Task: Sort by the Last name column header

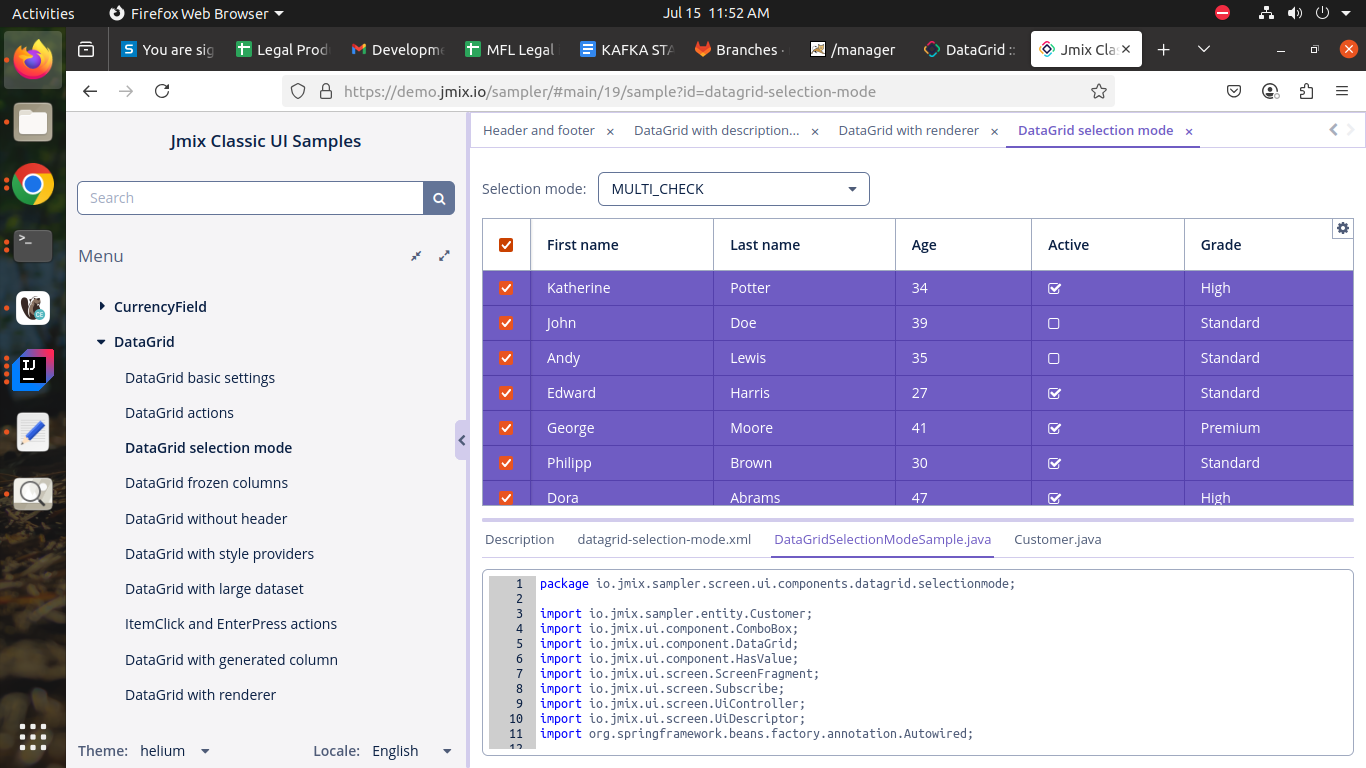Action: tap(804, 245)
